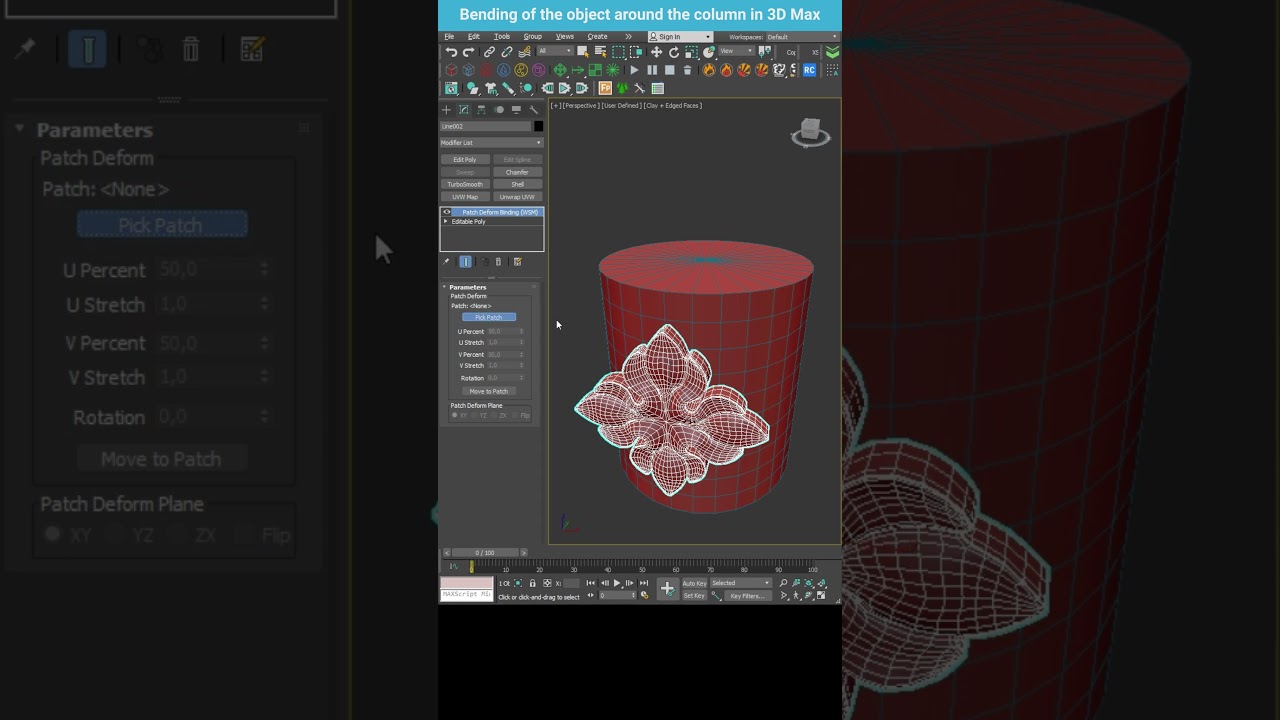Click the Pick Patch button
This screenshot has width=1280, height=720.
click(489, 317)
